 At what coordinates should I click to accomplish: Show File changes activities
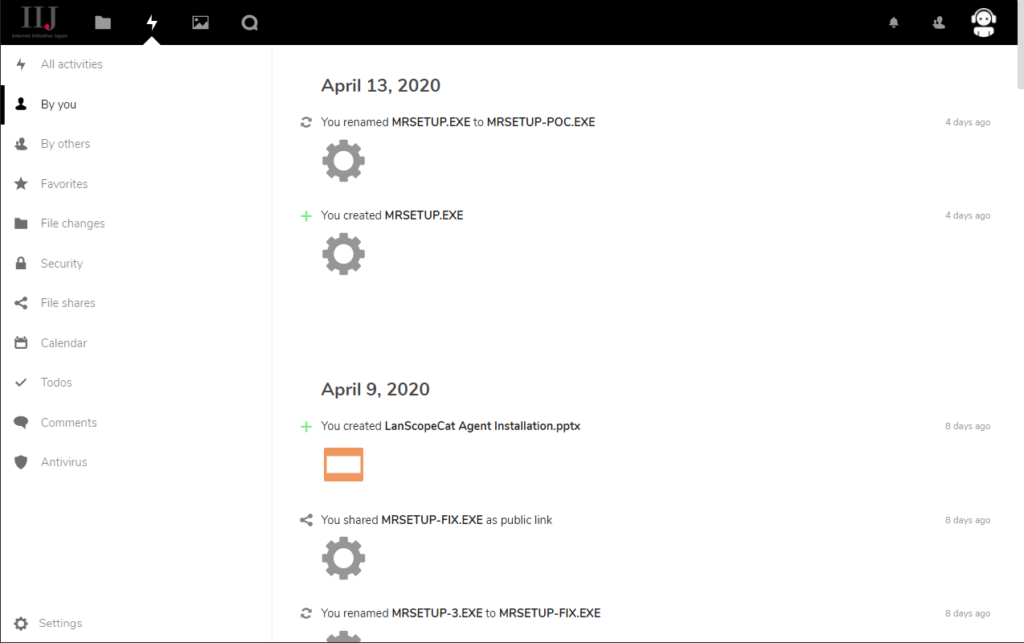point(72,224)
